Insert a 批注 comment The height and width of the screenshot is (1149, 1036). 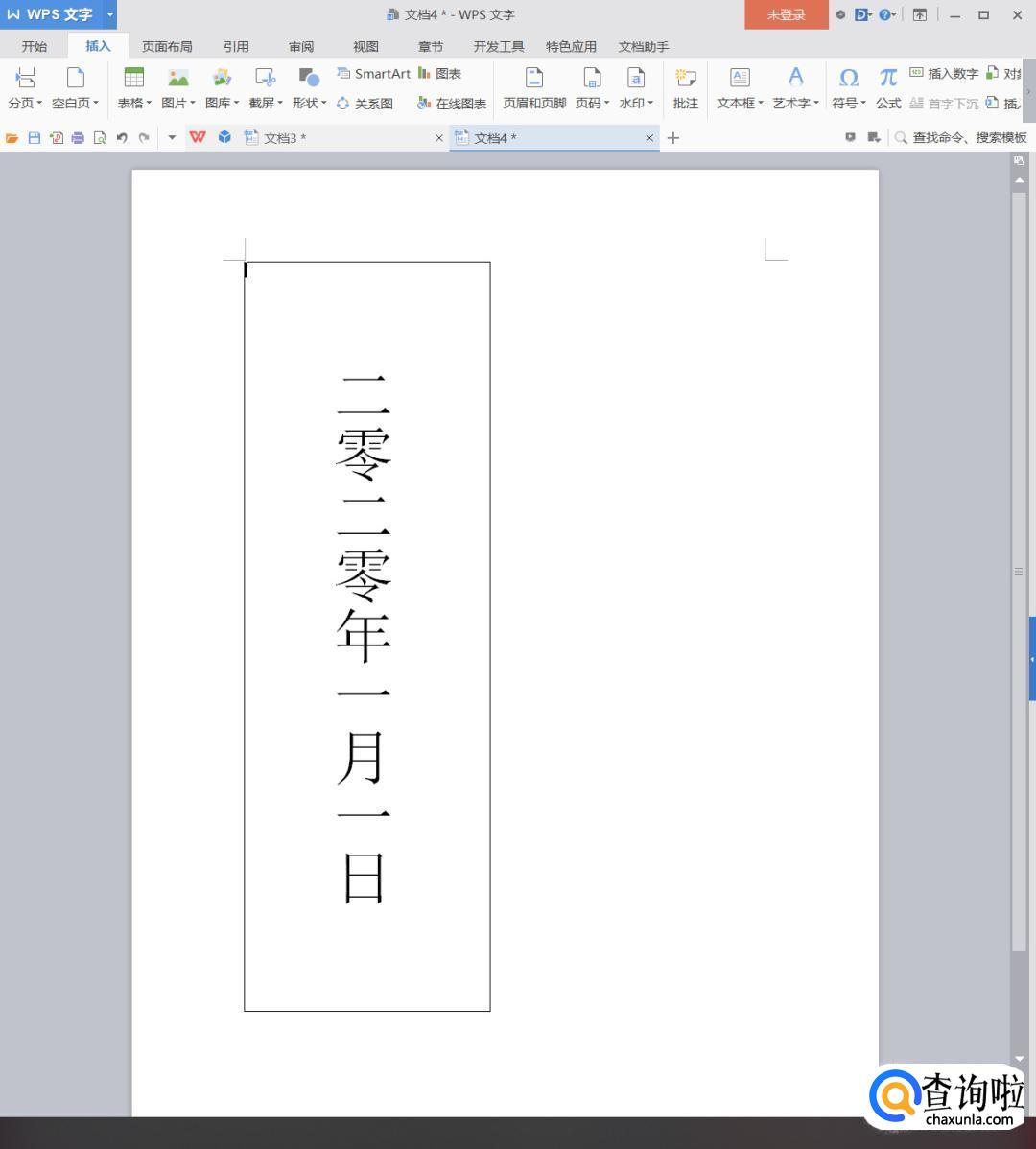click(685, 88)
